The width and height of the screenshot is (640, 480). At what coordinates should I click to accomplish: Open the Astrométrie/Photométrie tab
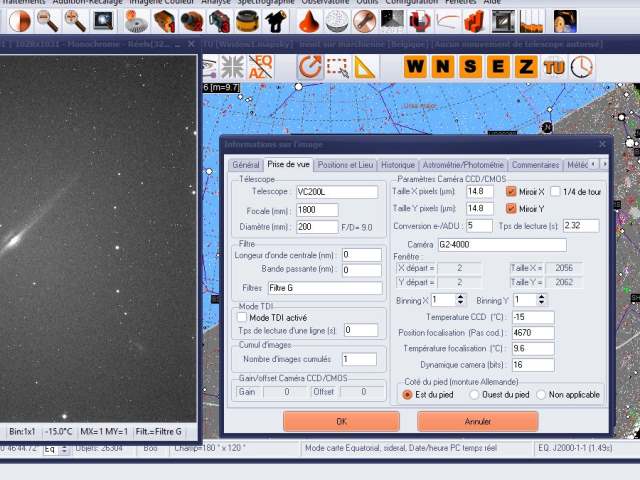tap(463, 165)
